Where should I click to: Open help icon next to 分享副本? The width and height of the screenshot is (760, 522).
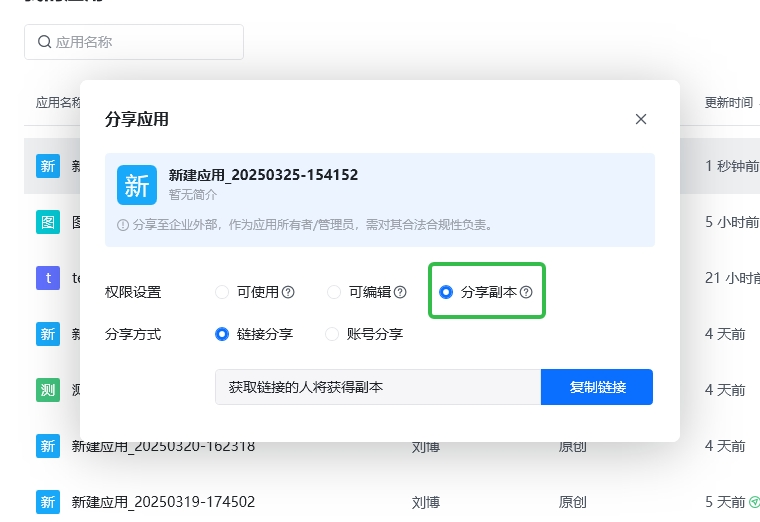pos(526,292)
